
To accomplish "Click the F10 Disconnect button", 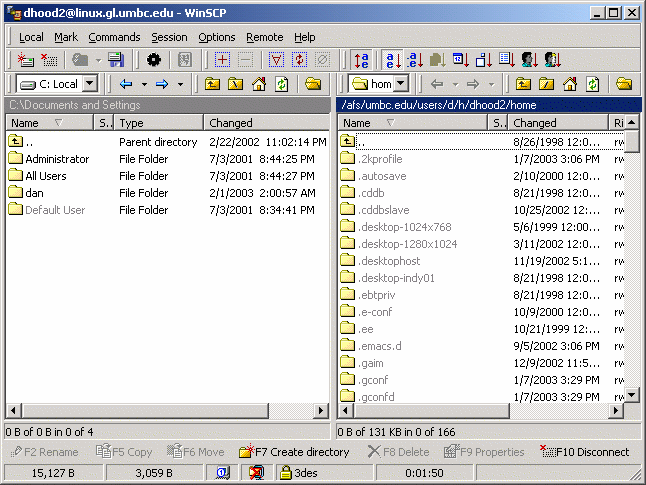I will point(585,452).
